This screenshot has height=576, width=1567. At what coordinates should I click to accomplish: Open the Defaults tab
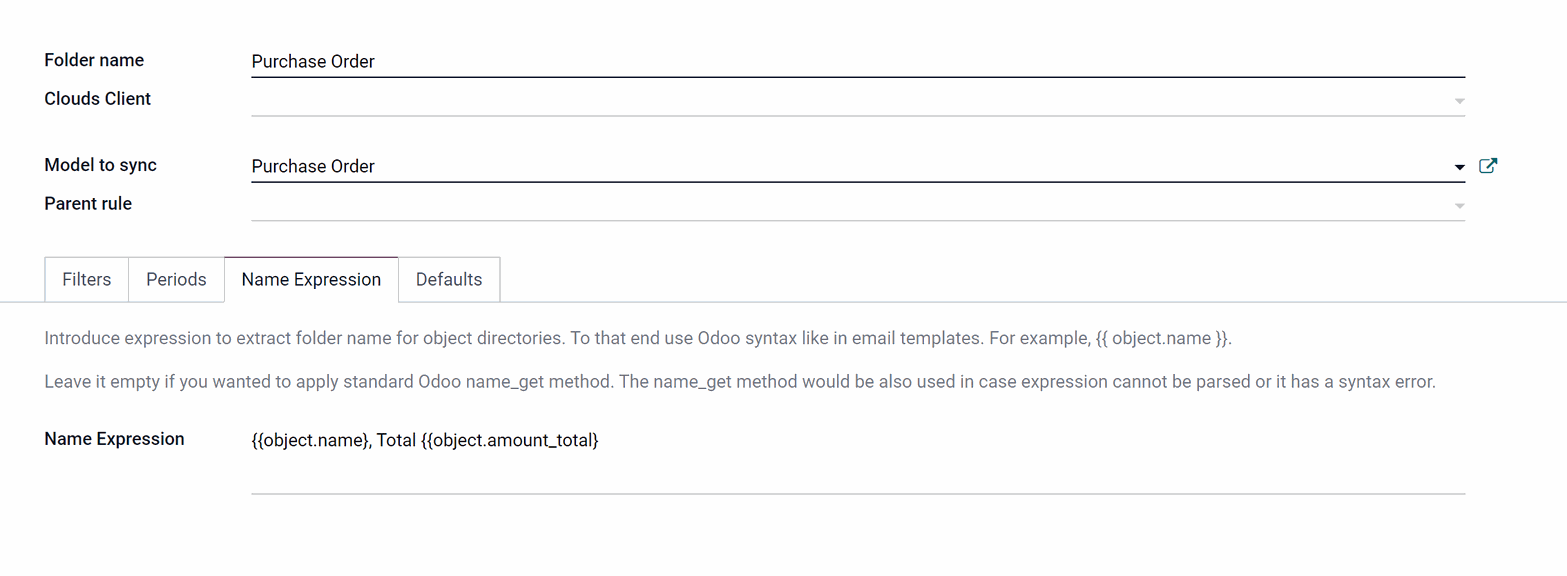coord(449,279)
